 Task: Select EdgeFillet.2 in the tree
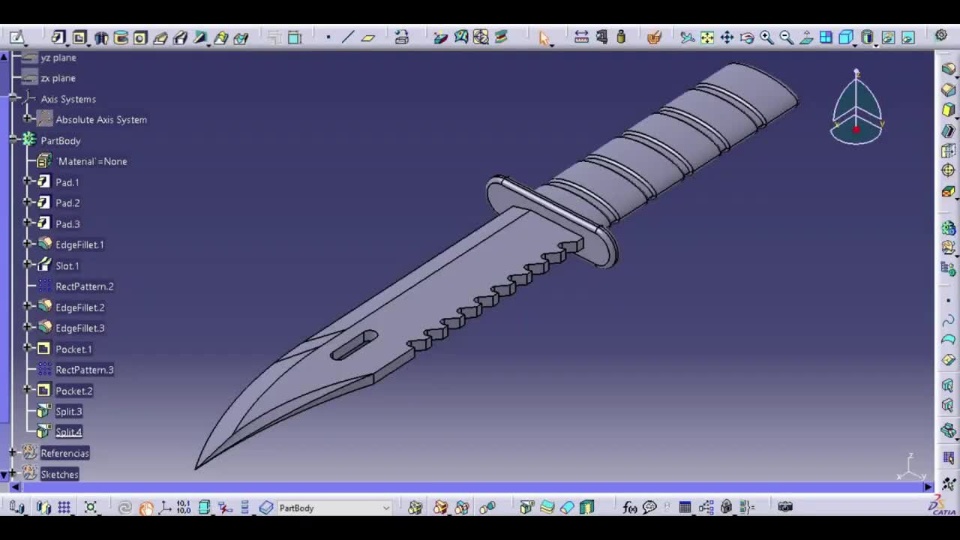coord(80,307)
